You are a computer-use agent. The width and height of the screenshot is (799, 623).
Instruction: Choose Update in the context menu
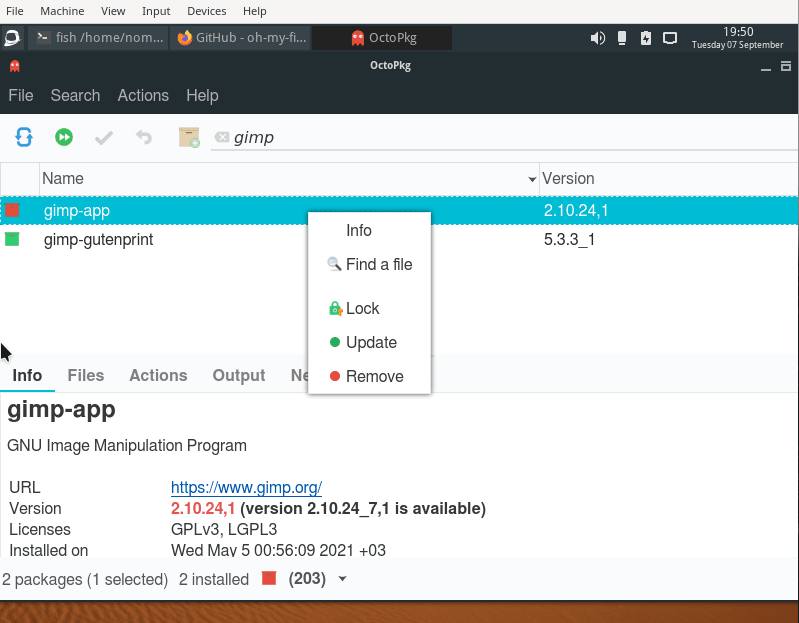point(369,342)
